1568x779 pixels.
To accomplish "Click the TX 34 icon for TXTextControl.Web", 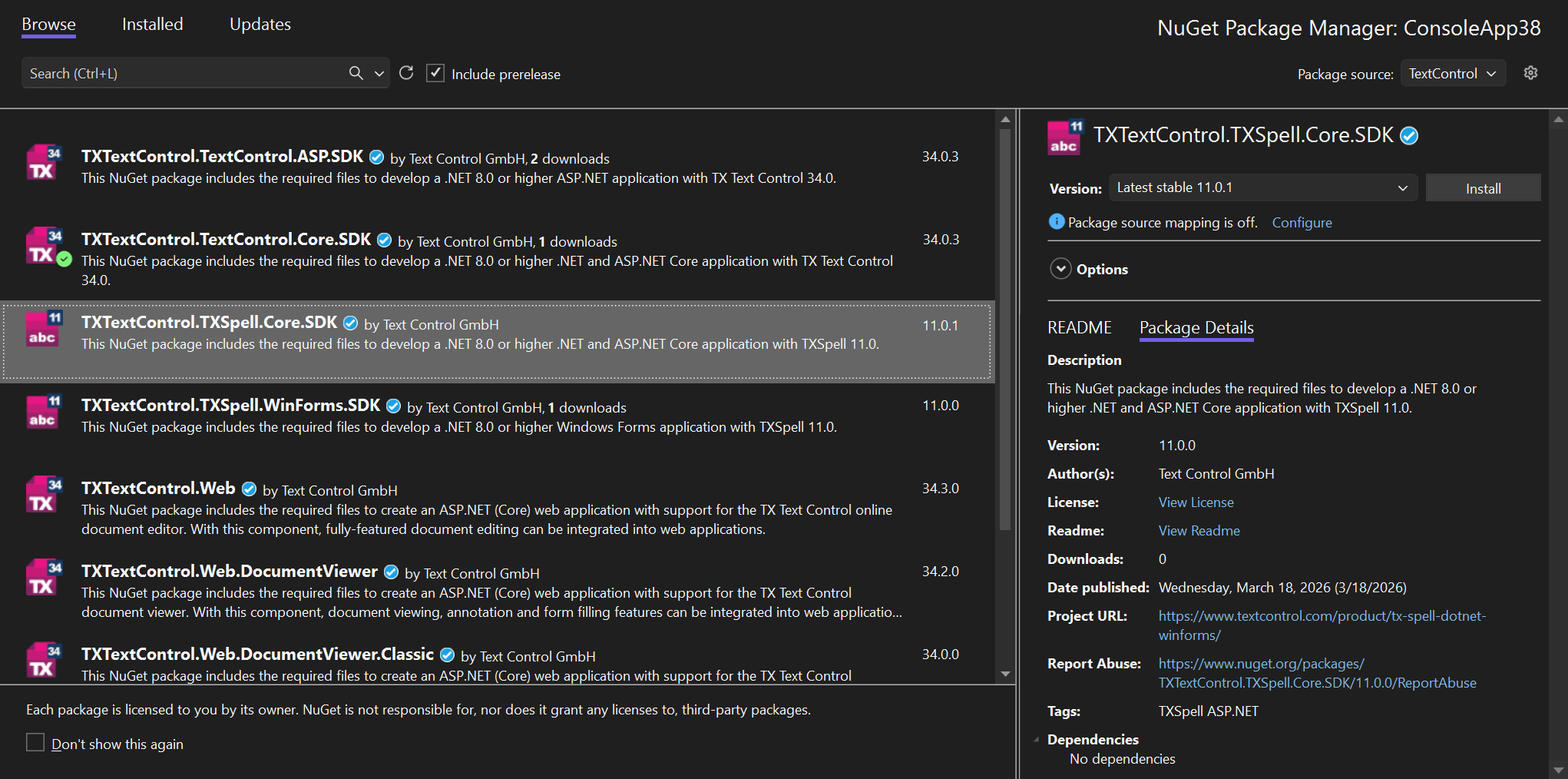I will [x=42, y=496].
